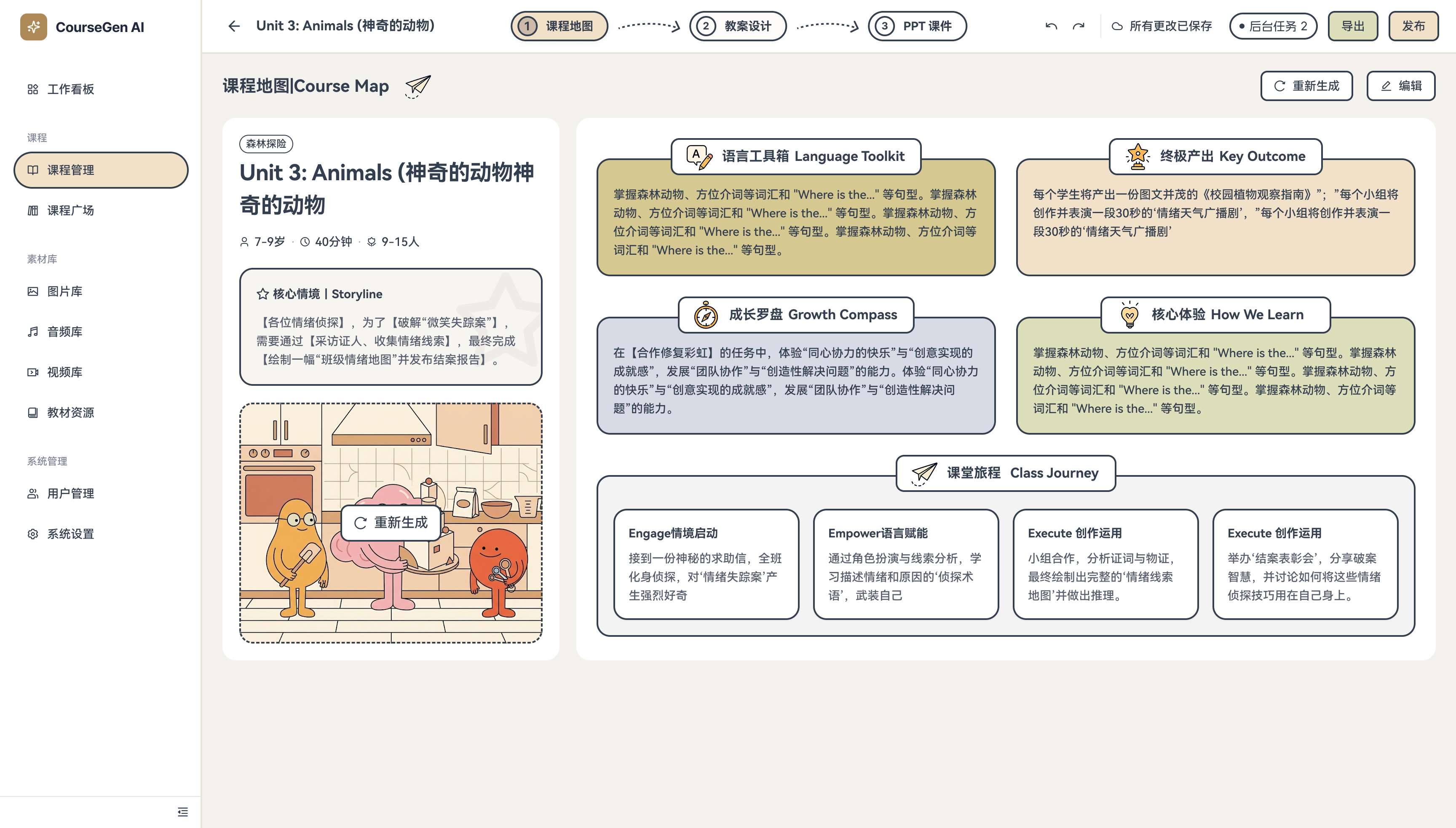Click the 发布 publish button

(1413, 26)
